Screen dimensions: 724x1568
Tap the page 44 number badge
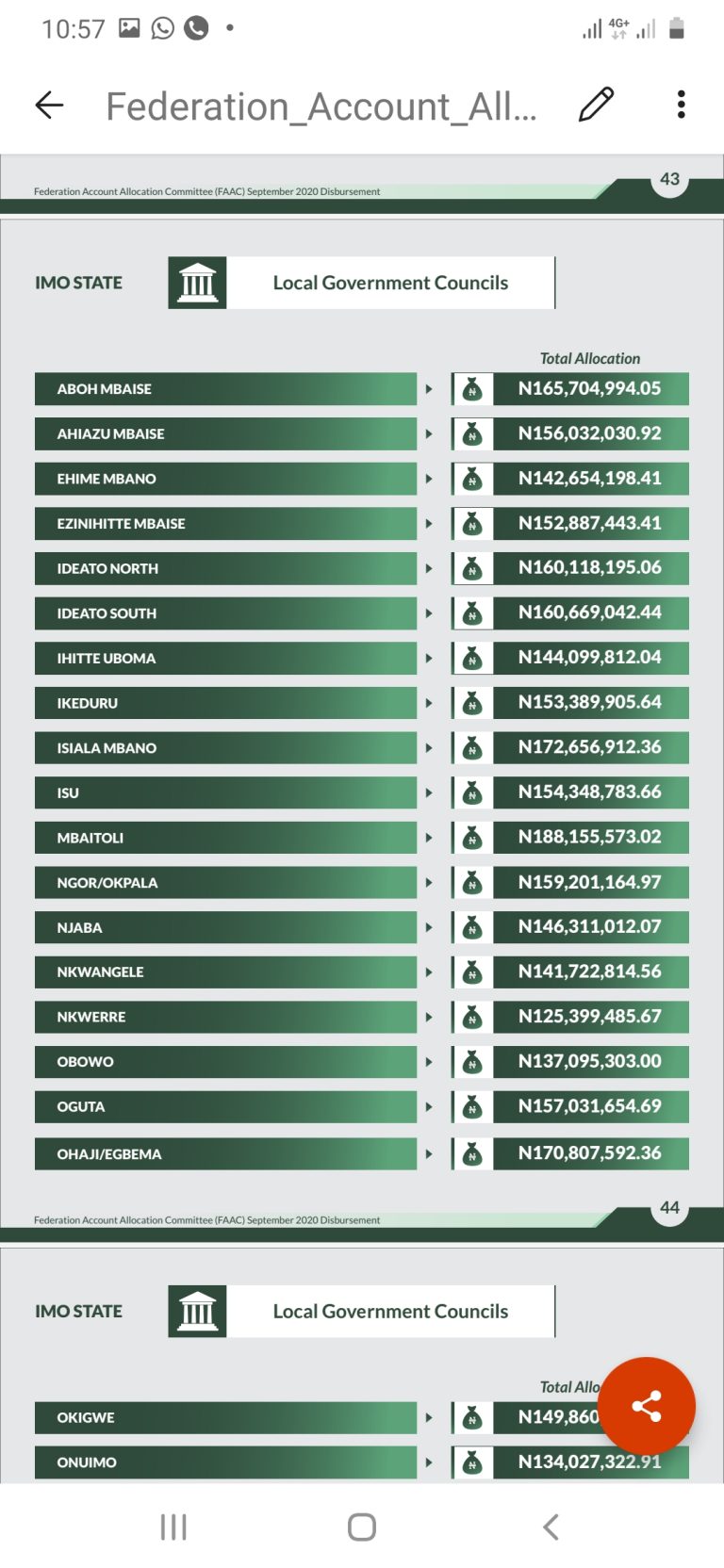[x=670, y=1208]
